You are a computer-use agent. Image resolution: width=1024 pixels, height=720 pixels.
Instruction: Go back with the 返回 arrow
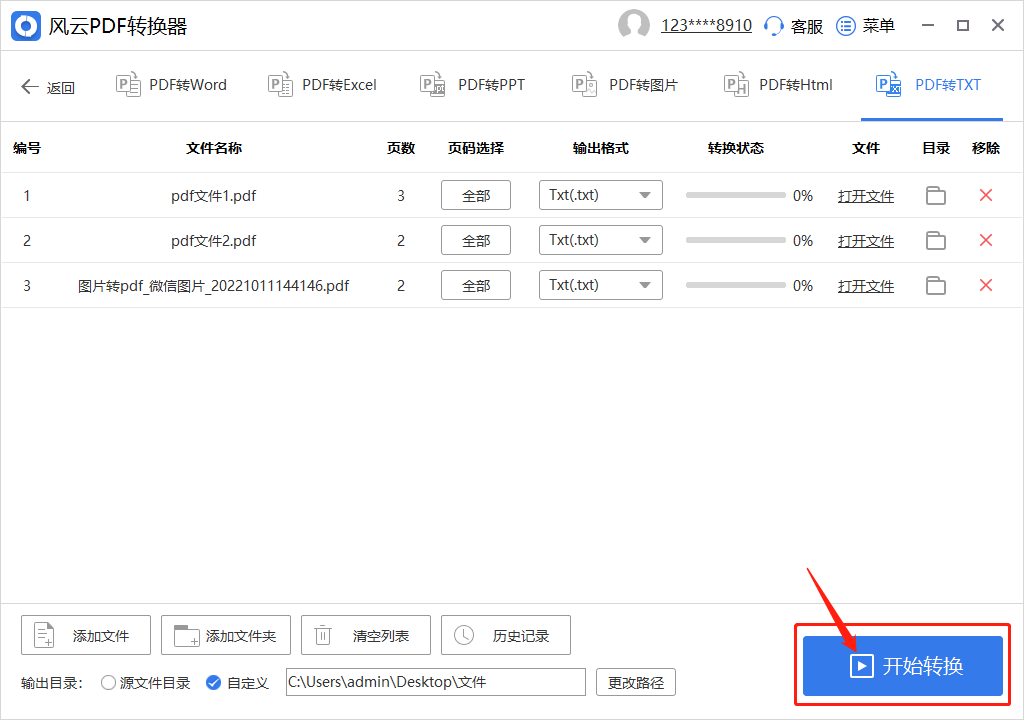pyautogui.click(x=48, y=86)
